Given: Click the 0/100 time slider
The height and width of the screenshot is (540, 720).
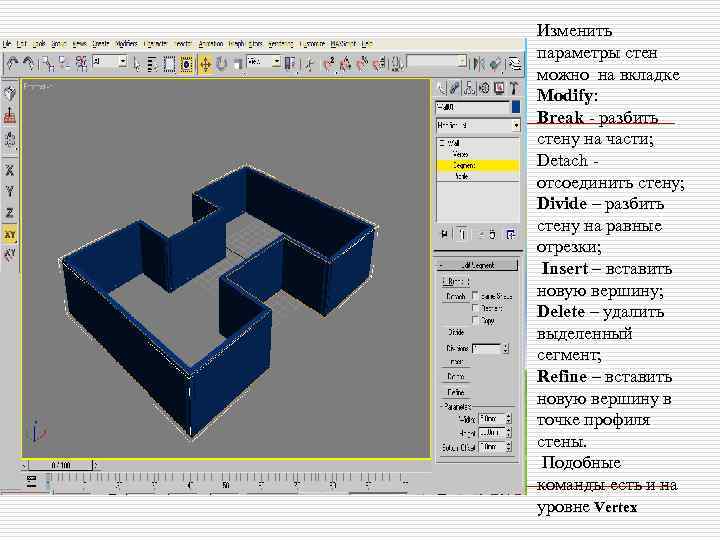Looking at the screenshot, I should pyautogui.click(x=61, y=466).
